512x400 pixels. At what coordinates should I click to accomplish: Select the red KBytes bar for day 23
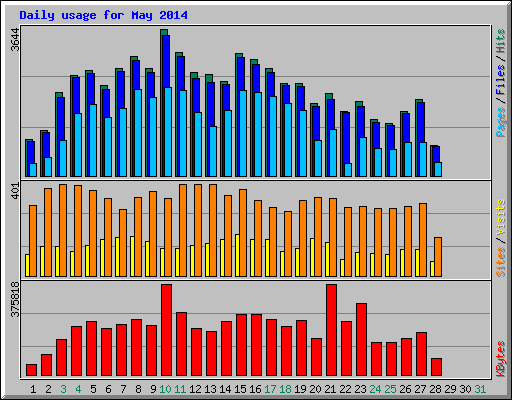click(x=361, y=340)
